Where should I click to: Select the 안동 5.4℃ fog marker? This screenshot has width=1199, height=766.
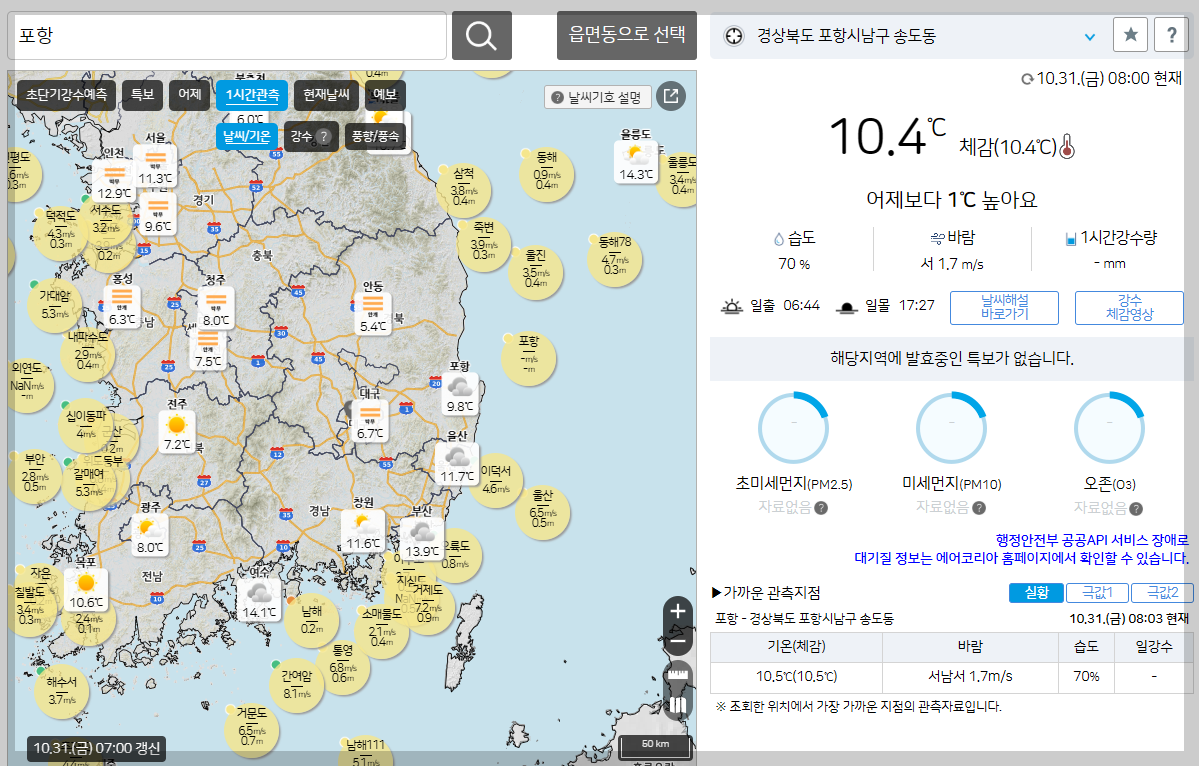373,313
